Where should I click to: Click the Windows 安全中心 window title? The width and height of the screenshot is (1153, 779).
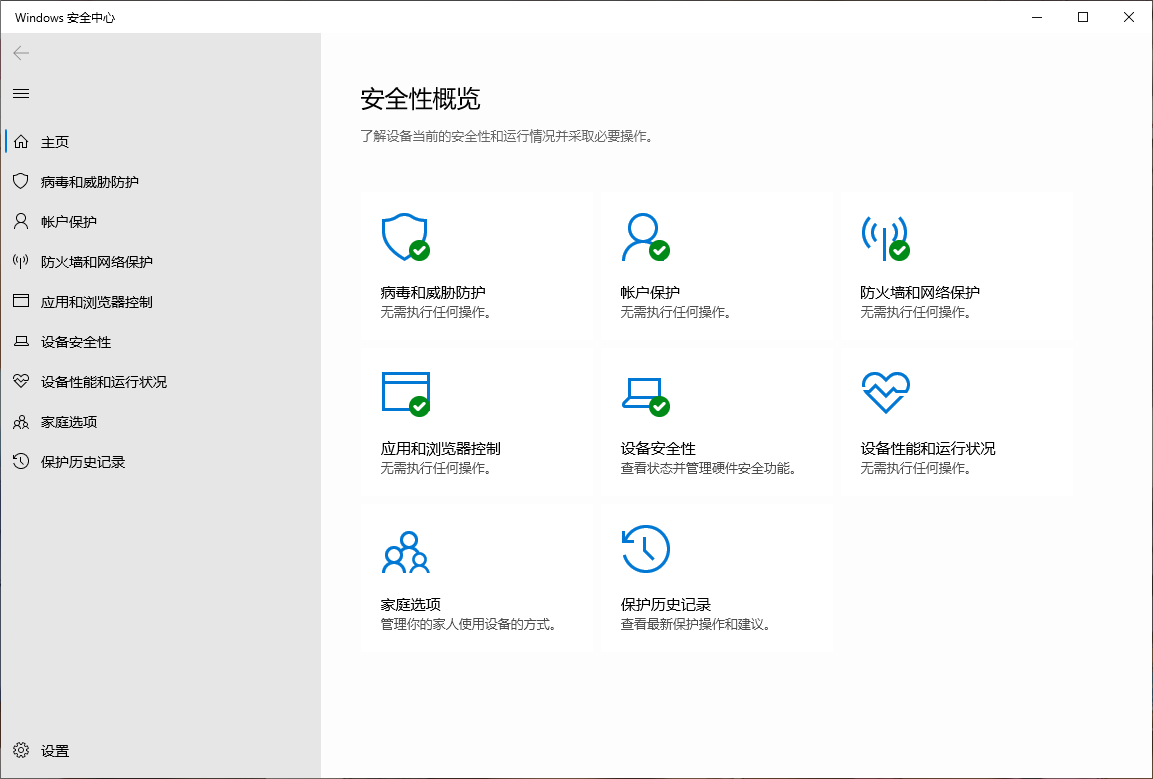coord(65,18)
